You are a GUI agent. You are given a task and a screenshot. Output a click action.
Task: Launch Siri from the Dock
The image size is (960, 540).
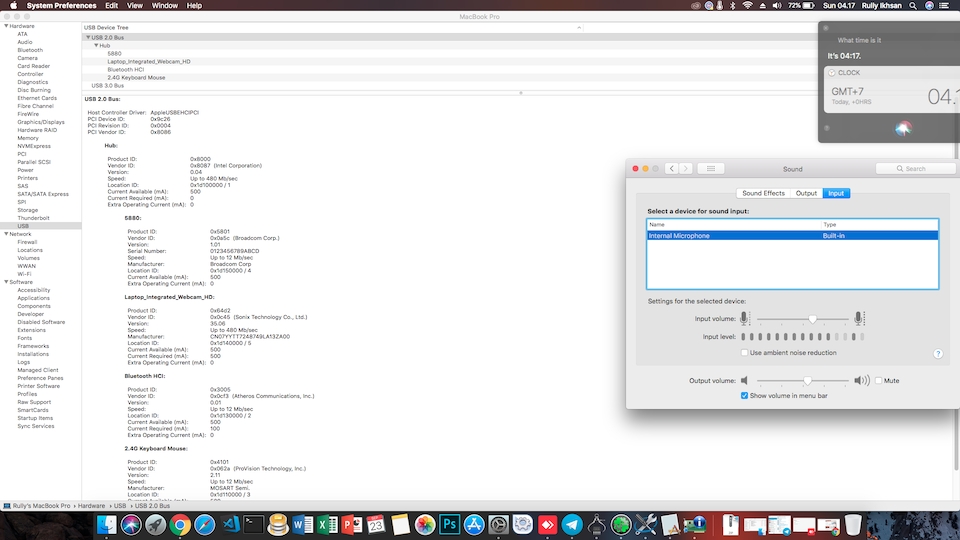pyautogui.click(x=131, y=525)
